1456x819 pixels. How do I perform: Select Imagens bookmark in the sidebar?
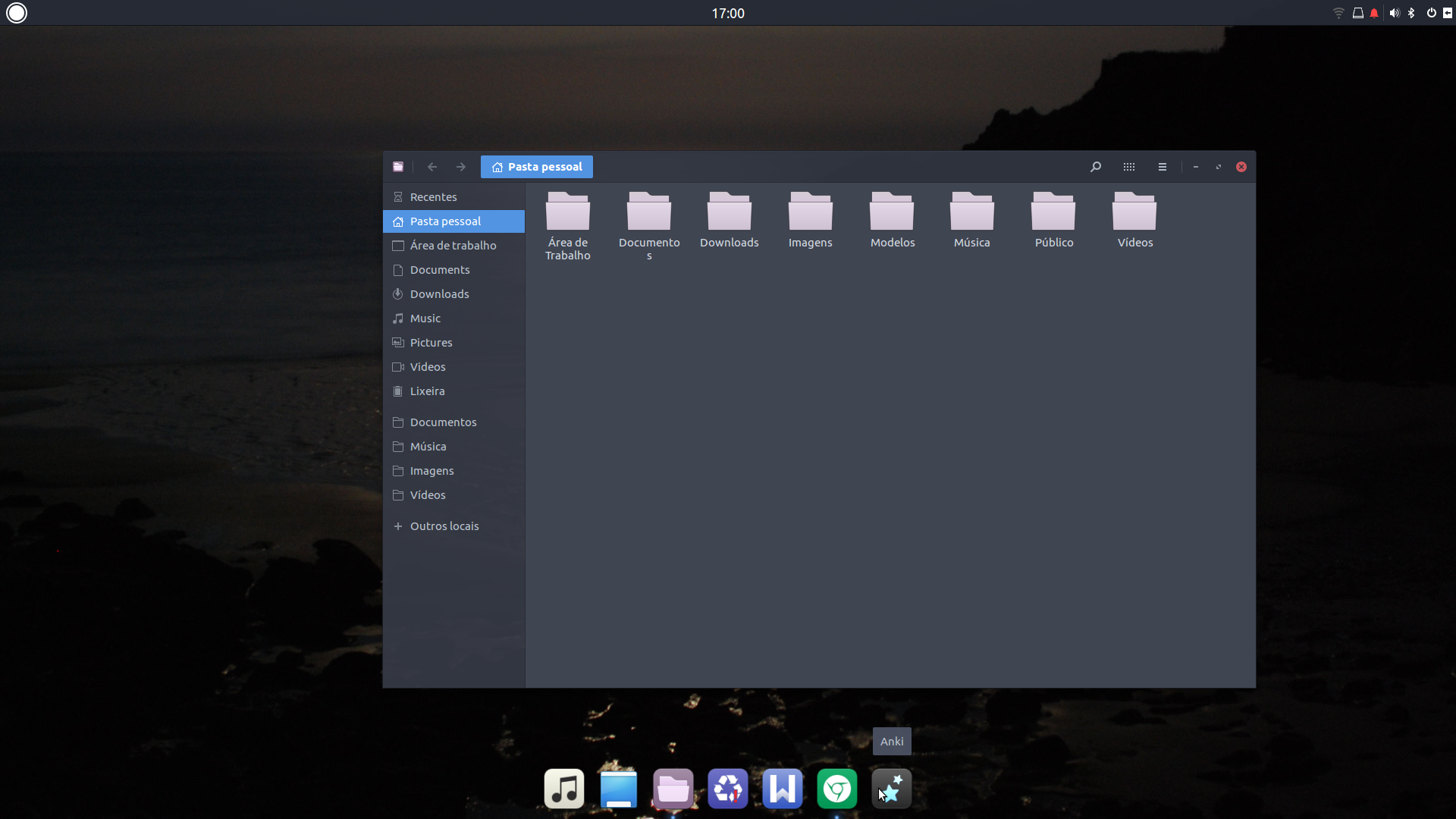[x=453, y=471]
